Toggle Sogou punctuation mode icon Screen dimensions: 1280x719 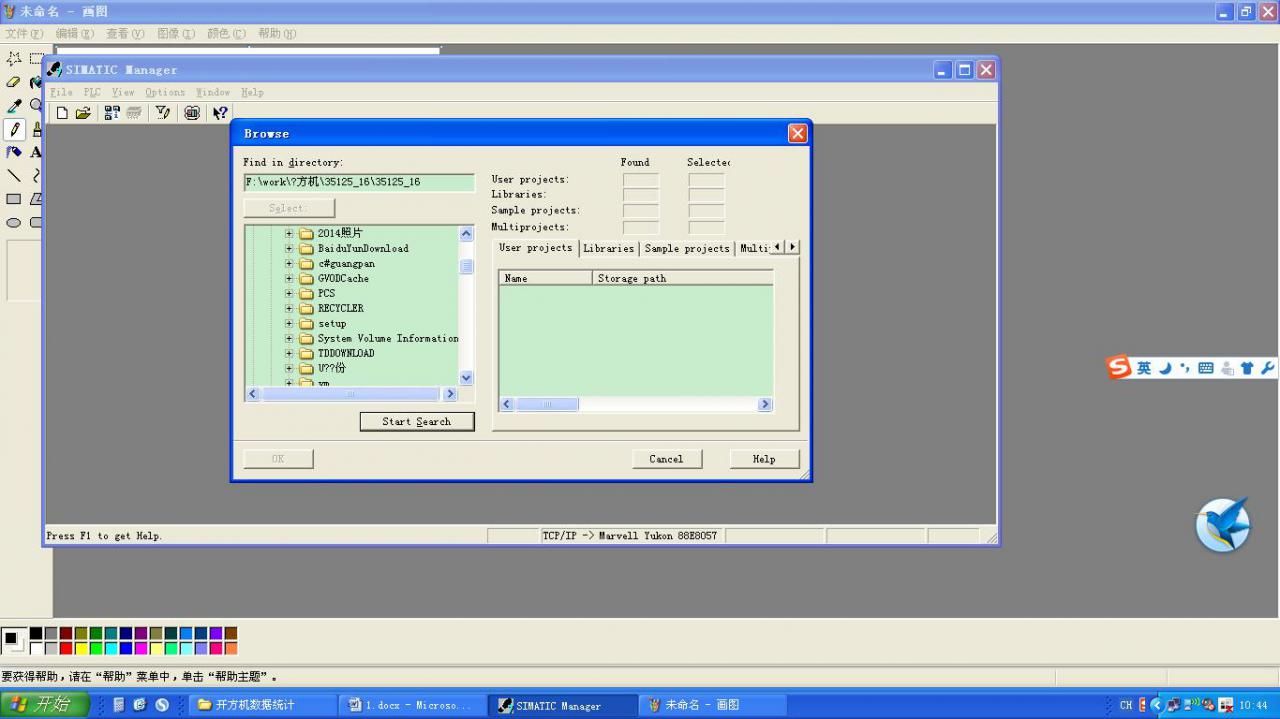coord(1185,368)
